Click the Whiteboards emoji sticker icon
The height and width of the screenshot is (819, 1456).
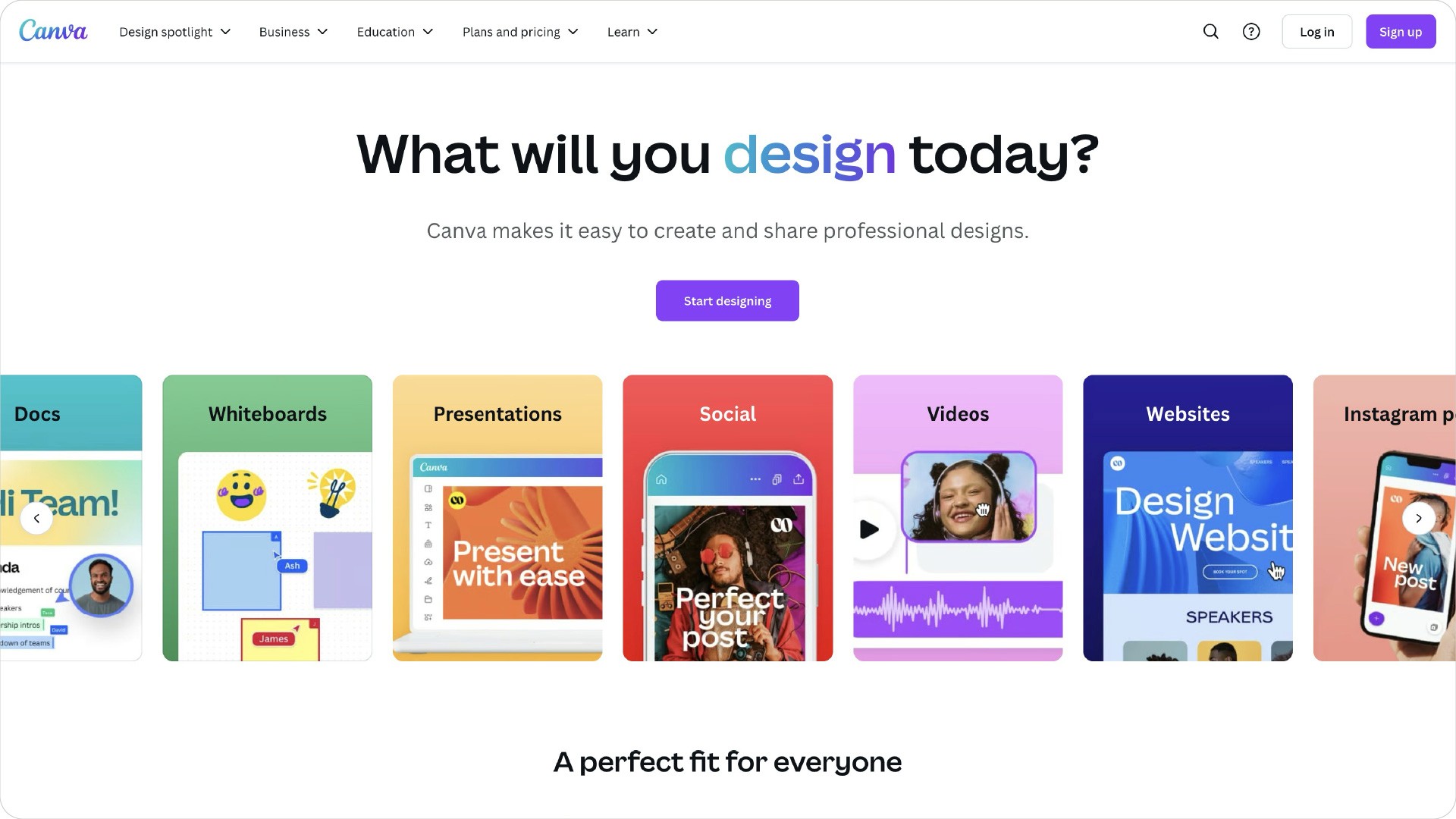(x=240, y=492)
